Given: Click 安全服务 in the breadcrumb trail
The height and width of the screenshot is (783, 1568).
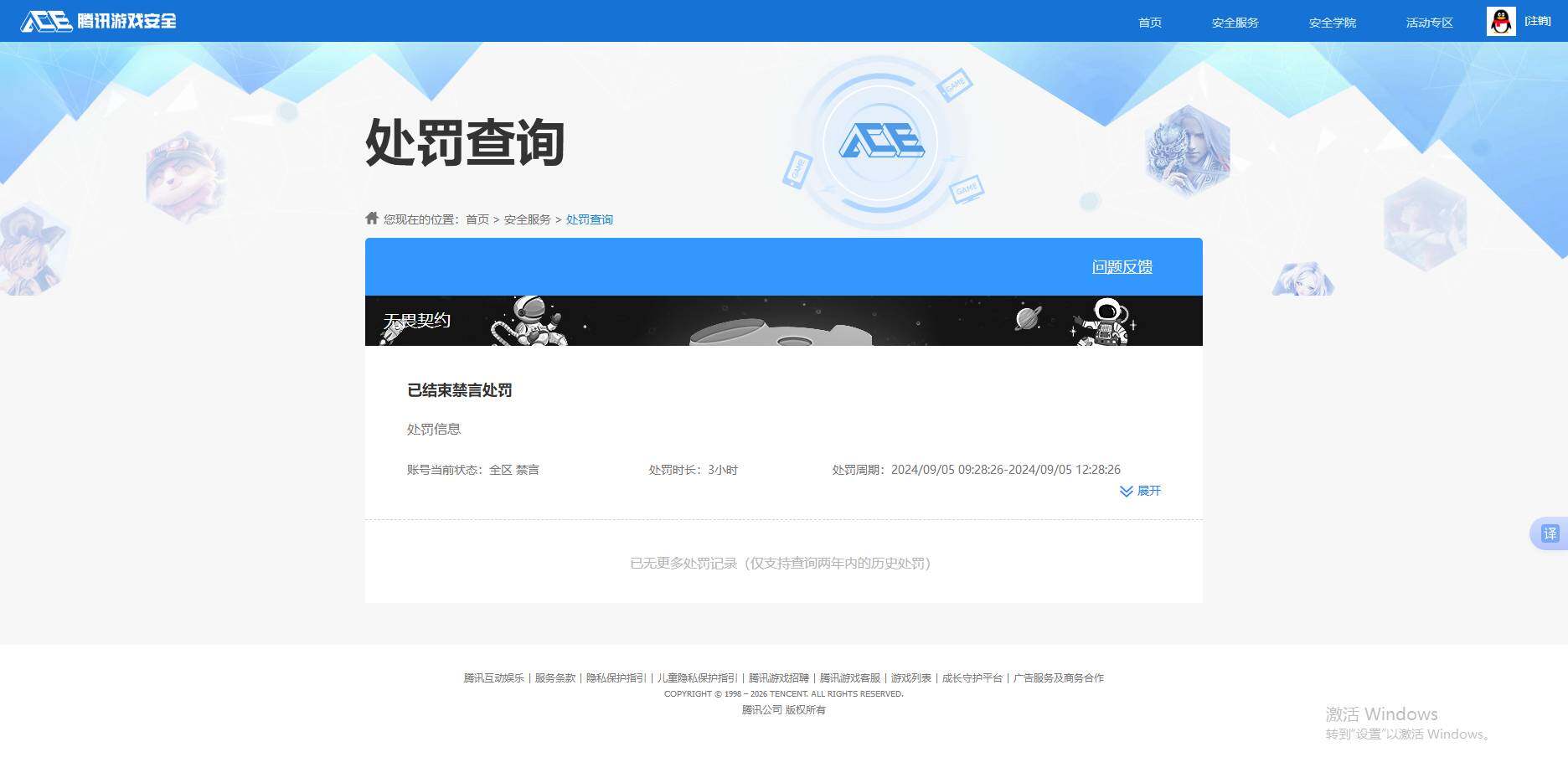Looking at the screenshot, I should (x=527, y=219).
